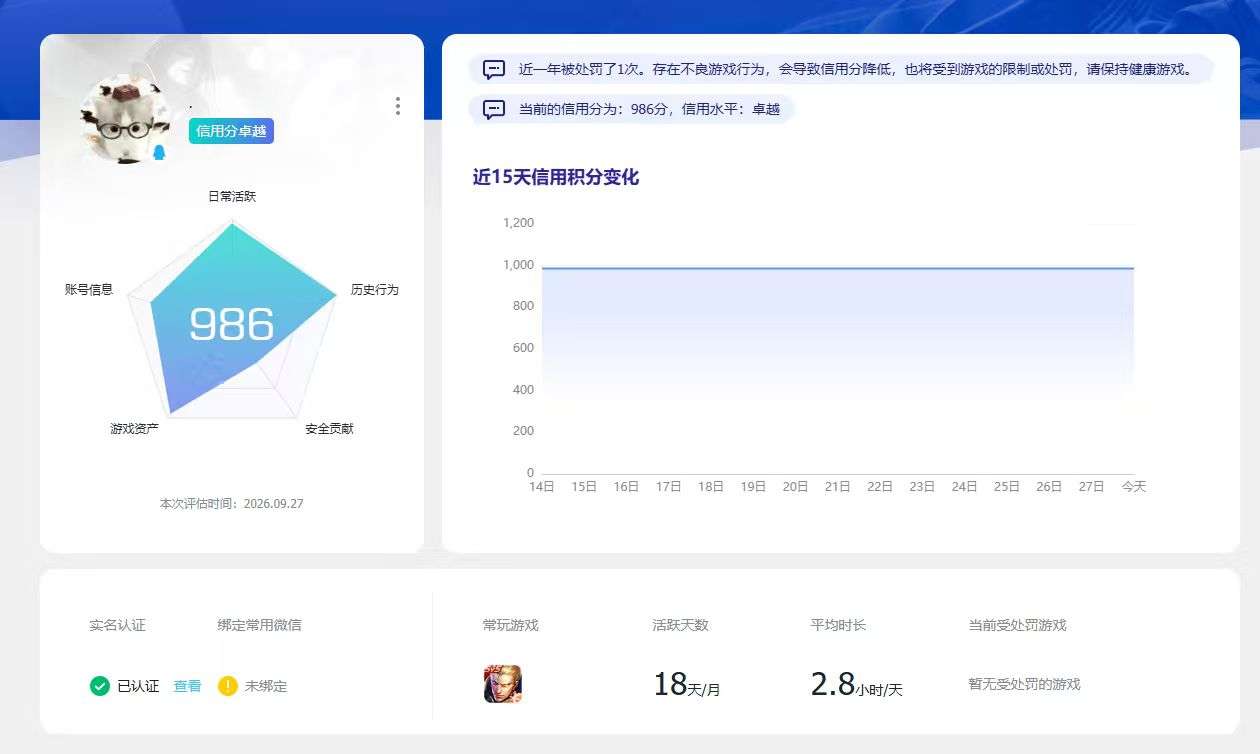Click the 986 credit score number
The width and height of the screenshot is (1260, 754).
click(232, 324)
